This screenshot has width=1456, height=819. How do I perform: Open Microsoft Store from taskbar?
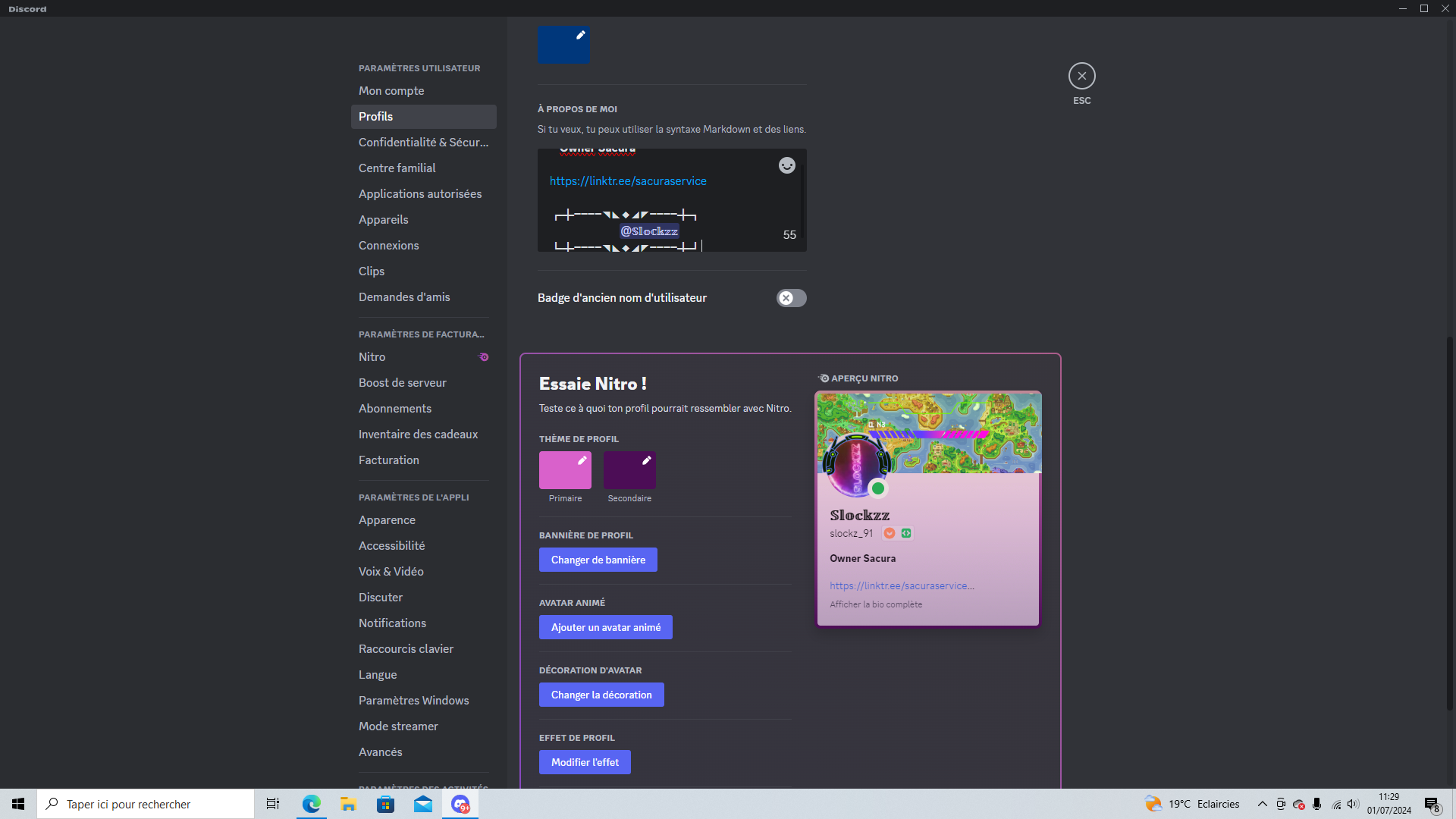click(386, 804)
